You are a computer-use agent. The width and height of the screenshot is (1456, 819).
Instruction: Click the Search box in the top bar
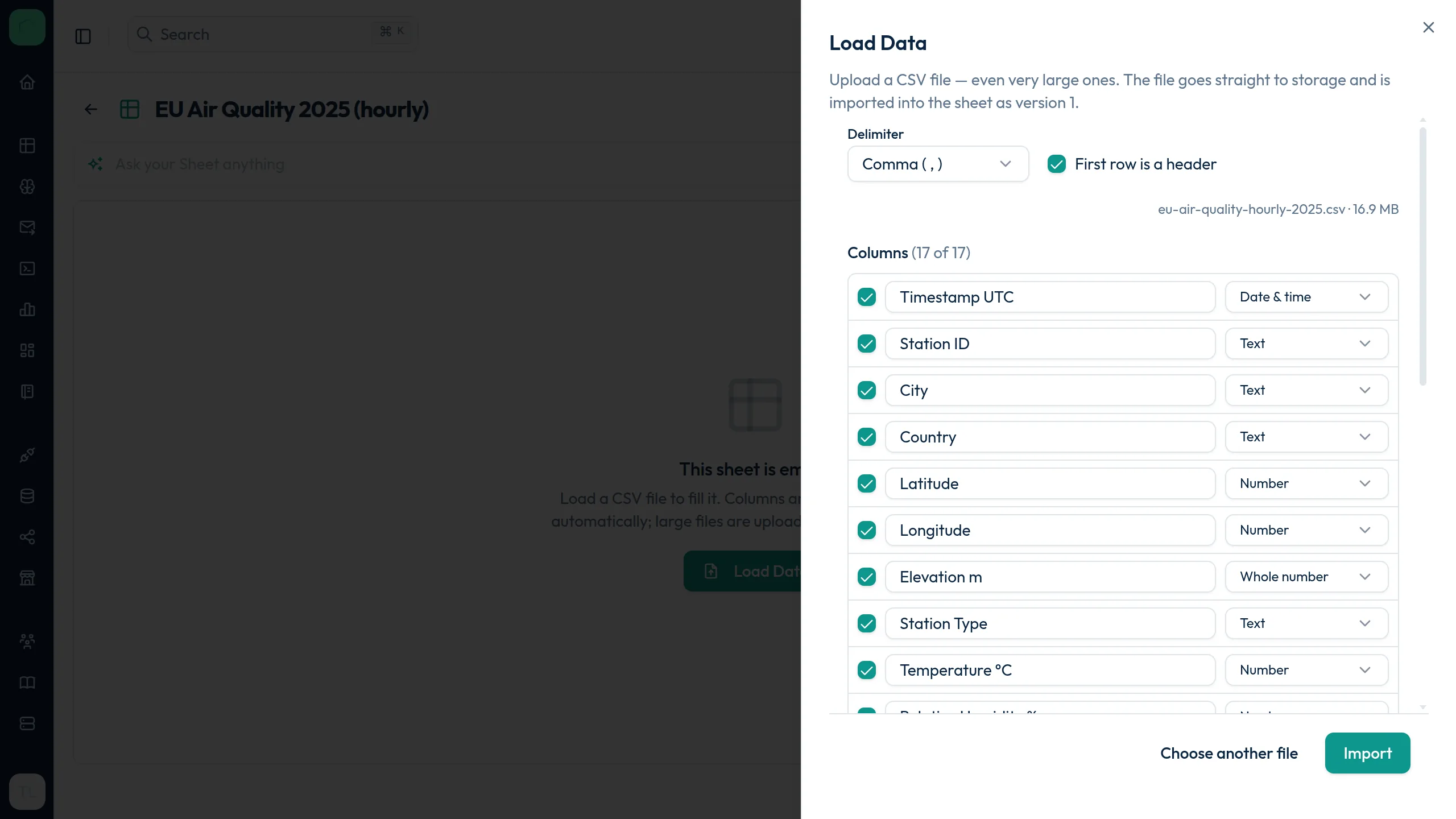(273, 34)
